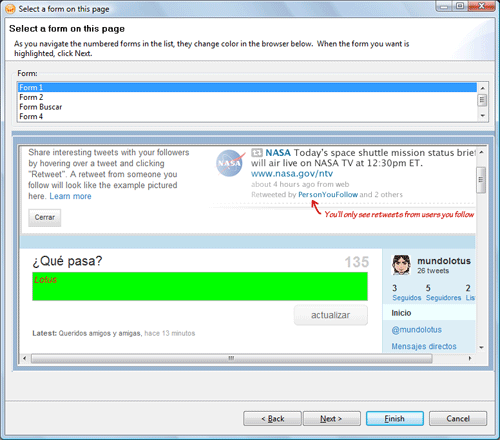Click the preview horizontal scroll right arrow
The width and height of the screenshot is (500, 440).
[470, 358]
